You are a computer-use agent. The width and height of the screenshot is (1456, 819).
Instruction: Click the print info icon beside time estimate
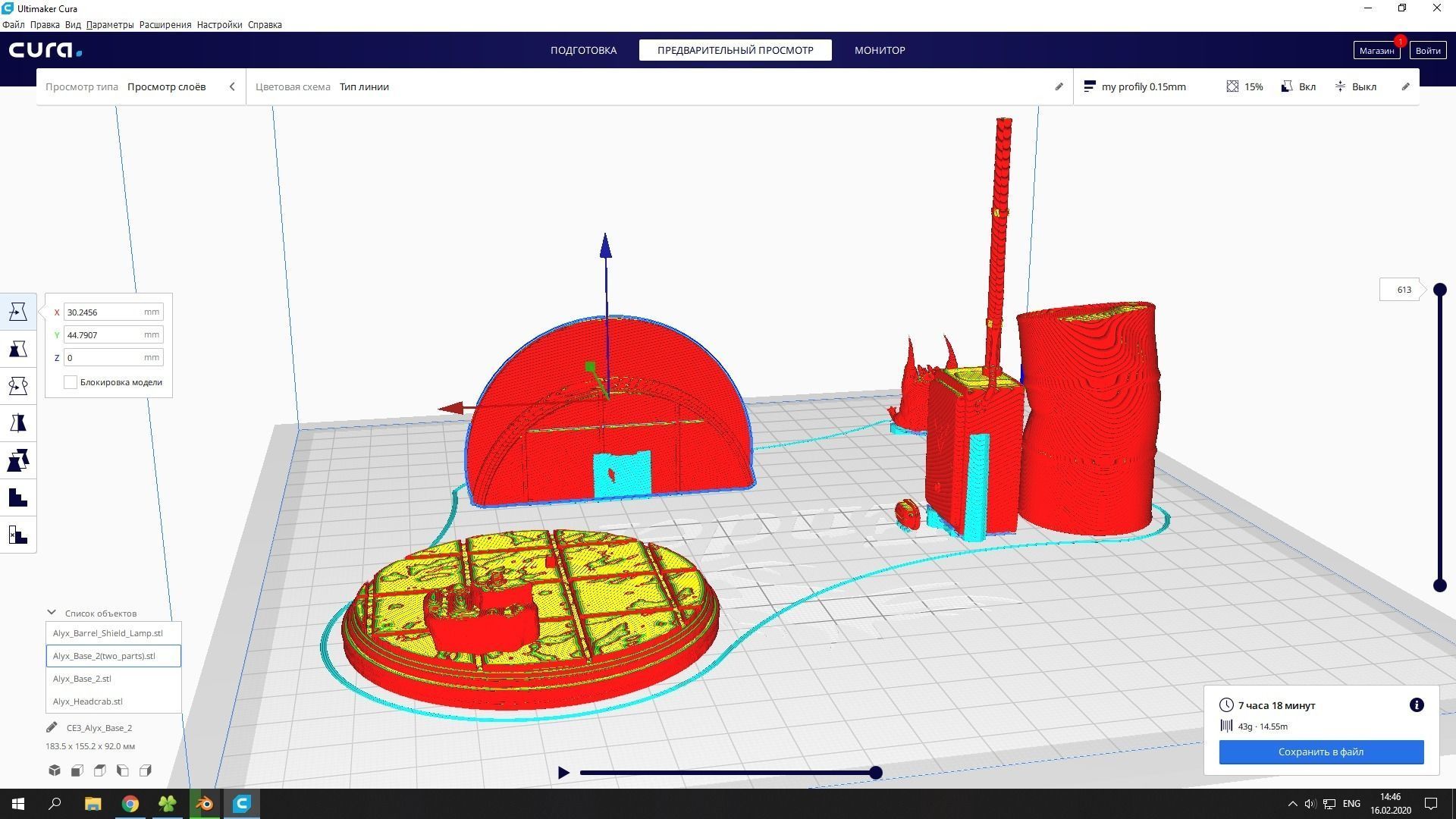click(1416, 705)
